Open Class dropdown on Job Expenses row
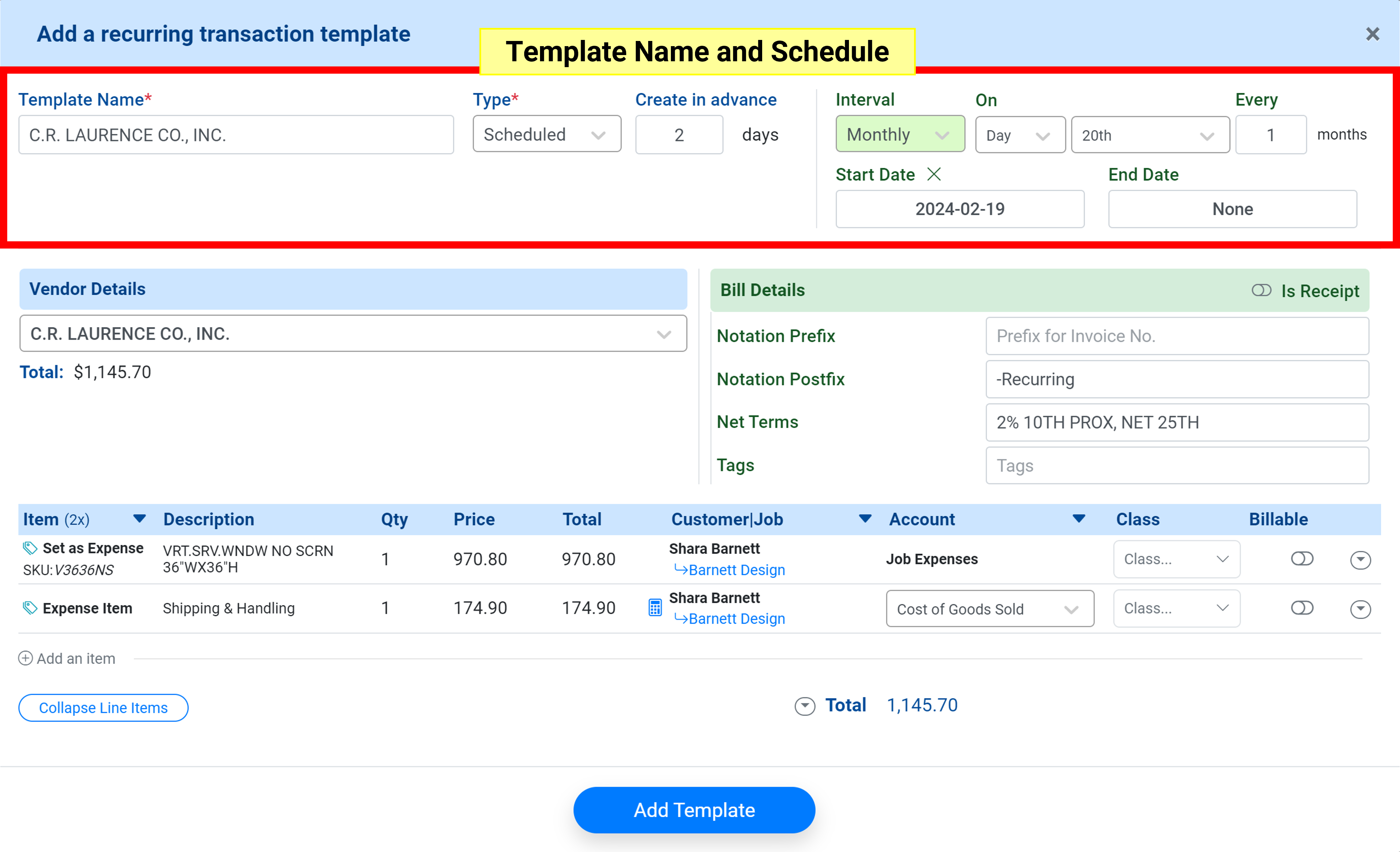Image resolution: width=1400 pixels, height=852 pixels. click(1176, 559)
